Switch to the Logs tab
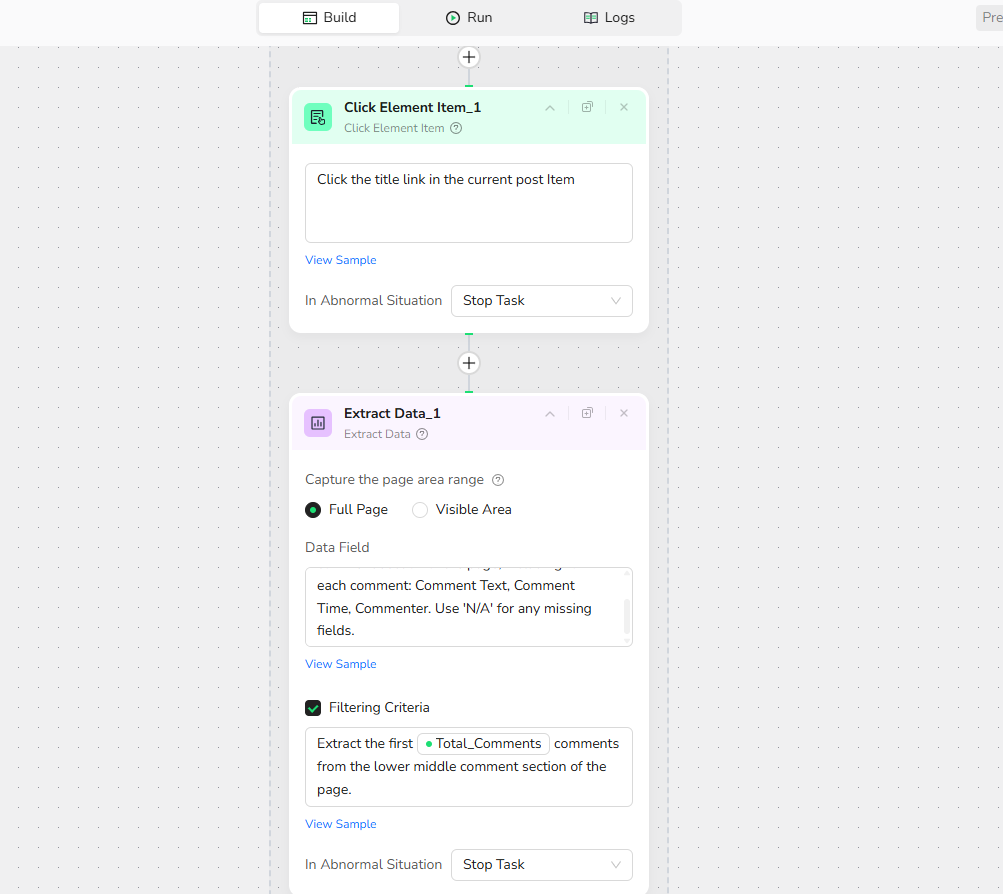Viewport: 1003px width, 894px height. (609, 18)
